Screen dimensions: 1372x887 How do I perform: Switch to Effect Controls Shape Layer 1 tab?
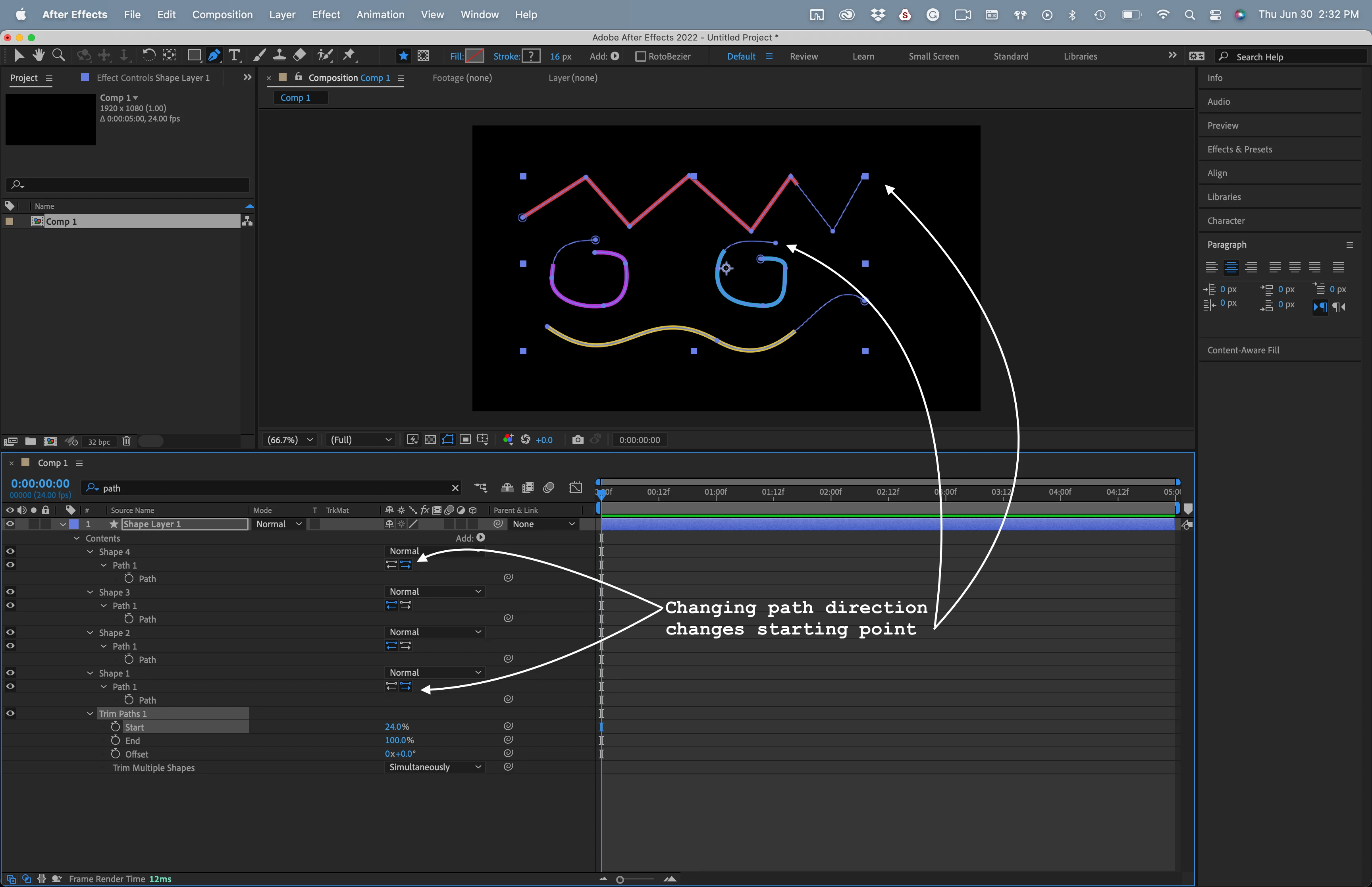click(x=152, y=78)
